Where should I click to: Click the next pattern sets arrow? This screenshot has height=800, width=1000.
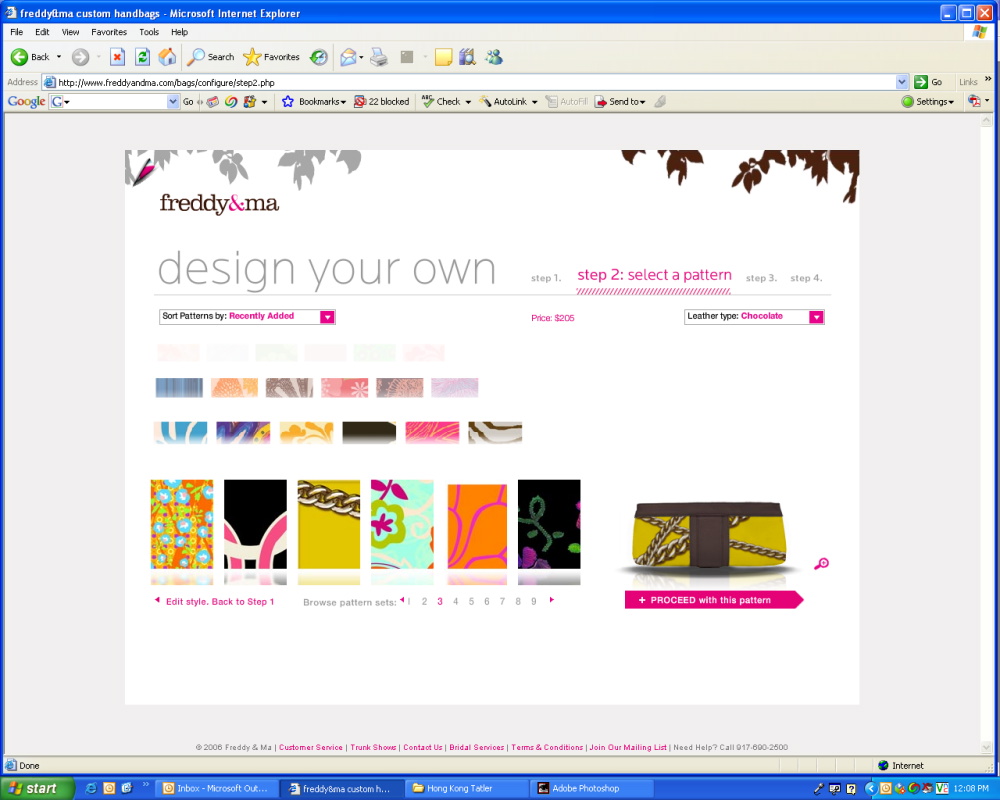click(552, 600)
